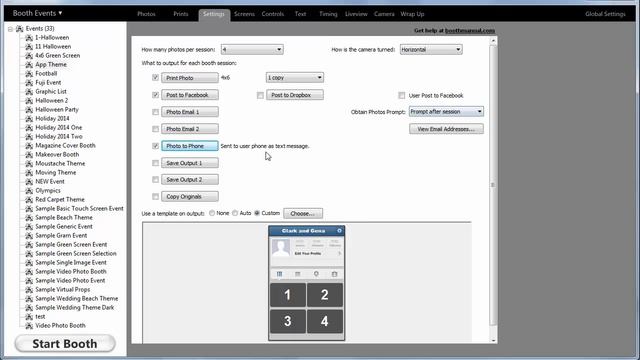The image size is (640, 360).
Task: Click the 1-Halloween event icon
Action: [29, 38]
